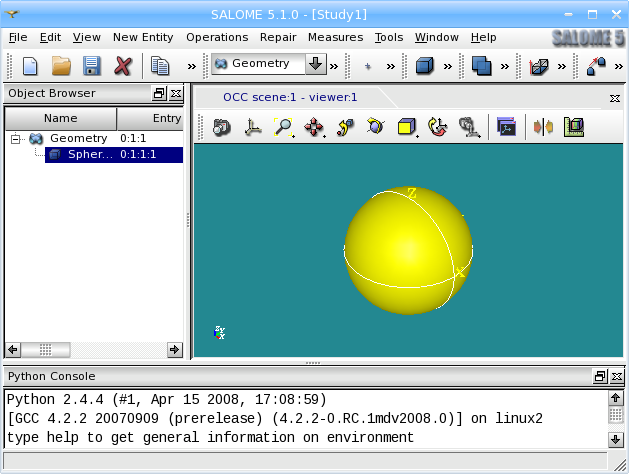Open the New Entity menu

143,37
